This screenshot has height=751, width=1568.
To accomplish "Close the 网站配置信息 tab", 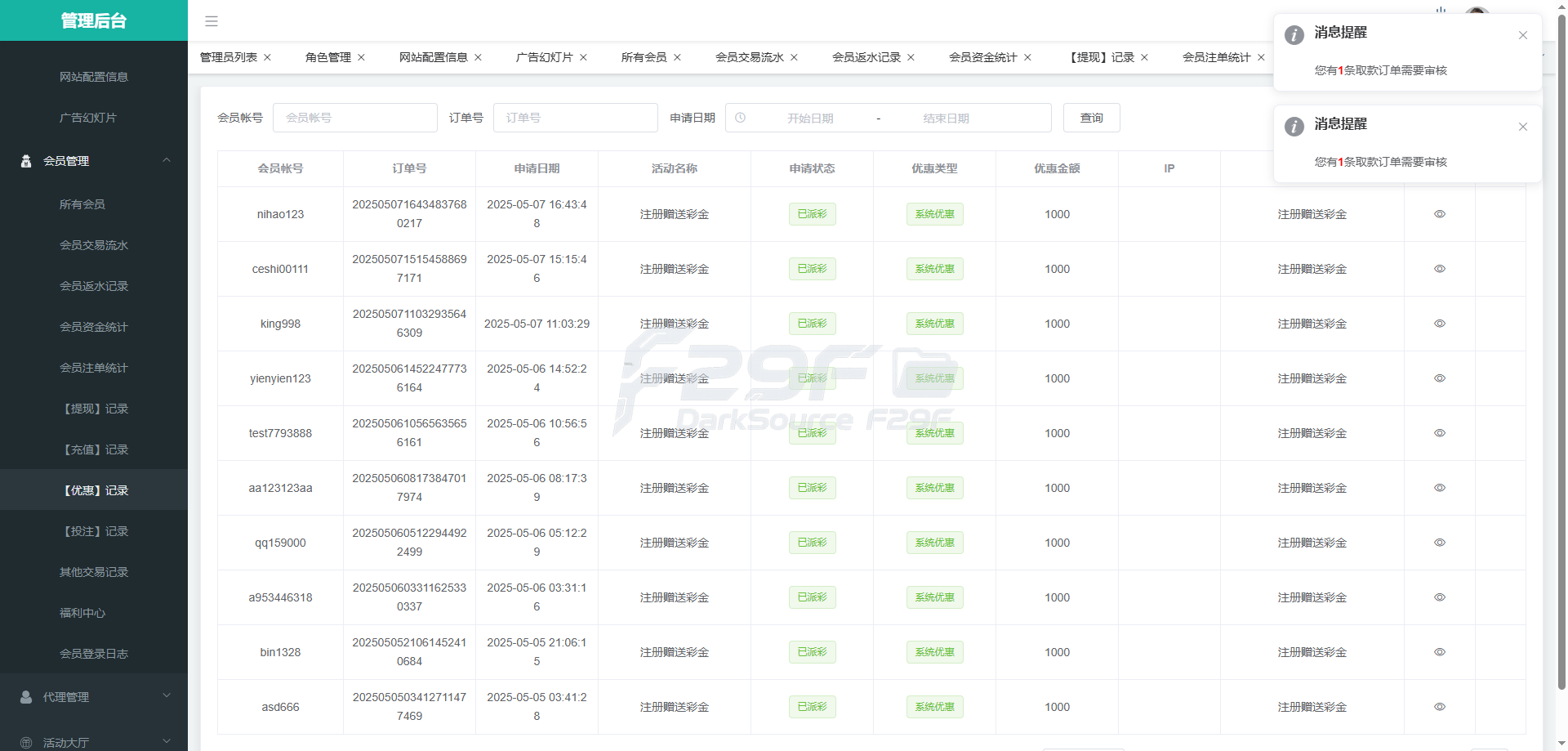I will [478, 57].
